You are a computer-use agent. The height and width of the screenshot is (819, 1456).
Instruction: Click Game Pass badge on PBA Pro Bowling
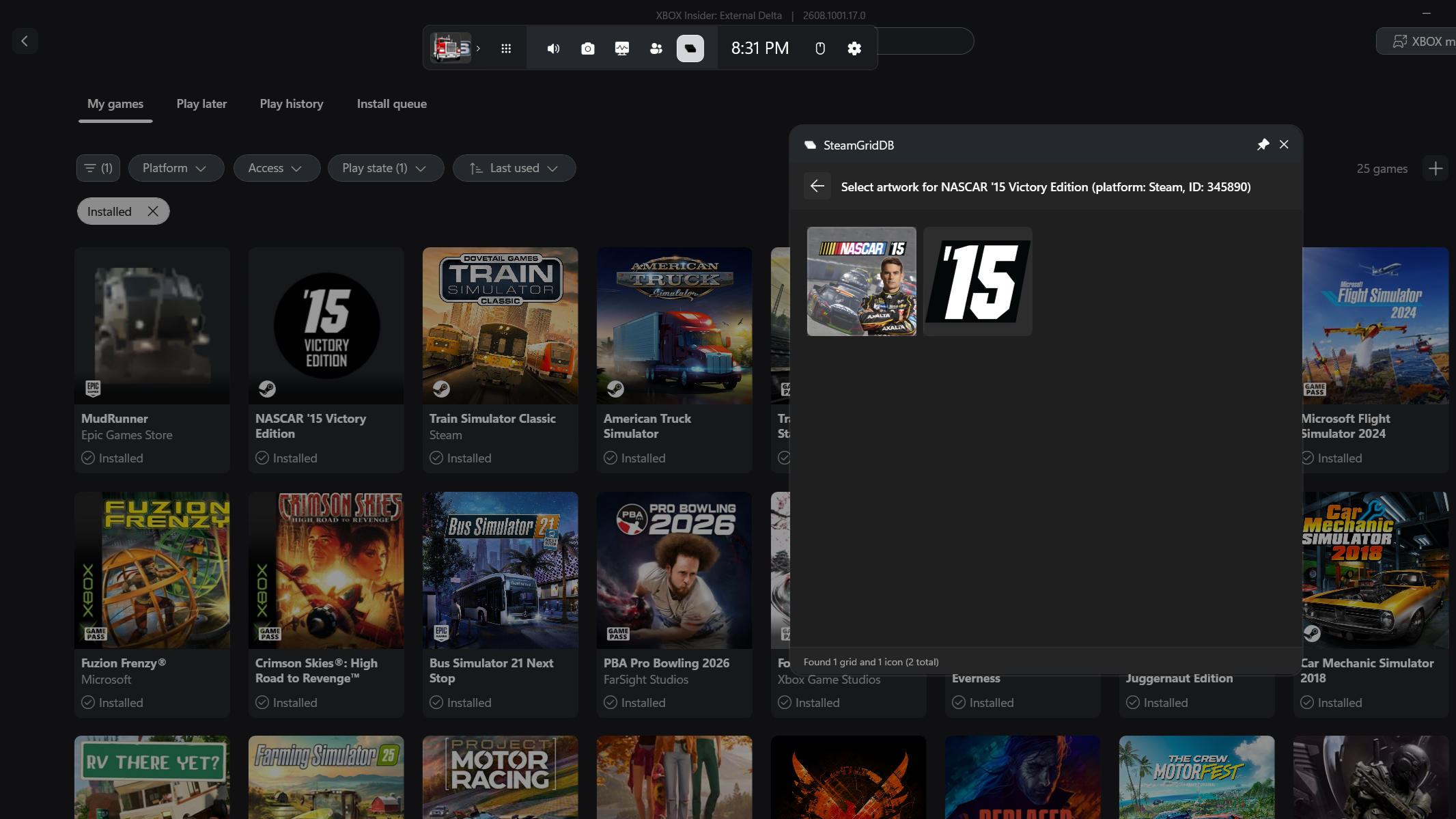pyautogui.click(x=618, y=634)
